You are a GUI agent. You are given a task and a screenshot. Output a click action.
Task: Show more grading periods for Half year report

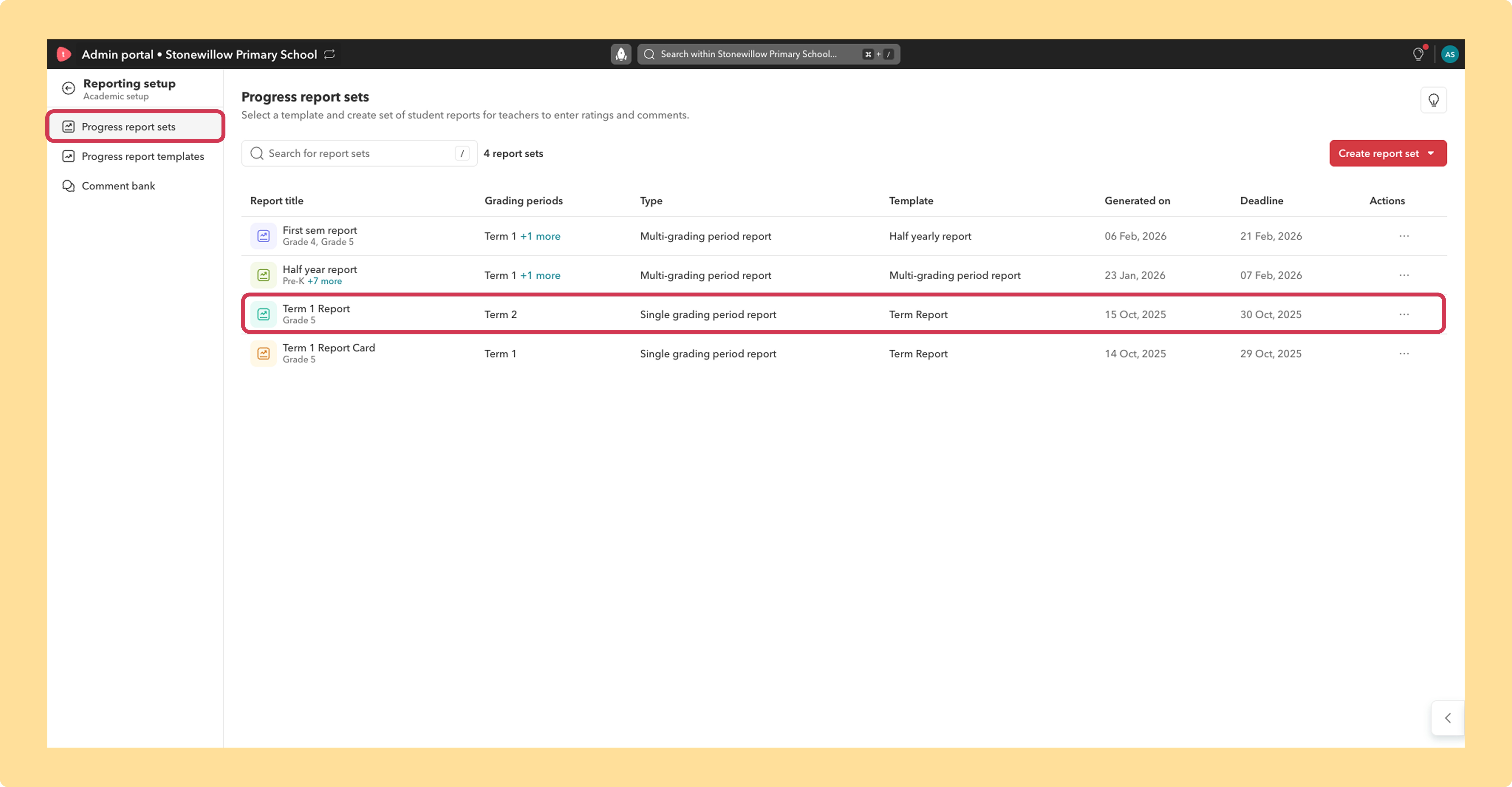pos(540,276)
